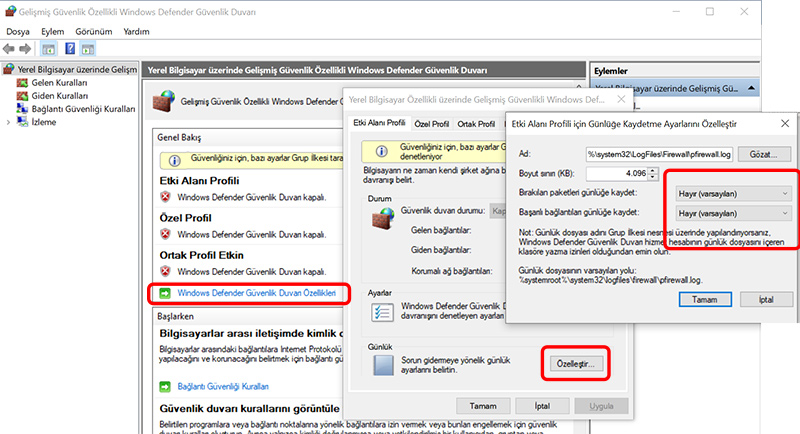Viewport: 800px width, 434px height.
Task: Click firewall globe icon in Durum section
Action: (x=383, y=218)
